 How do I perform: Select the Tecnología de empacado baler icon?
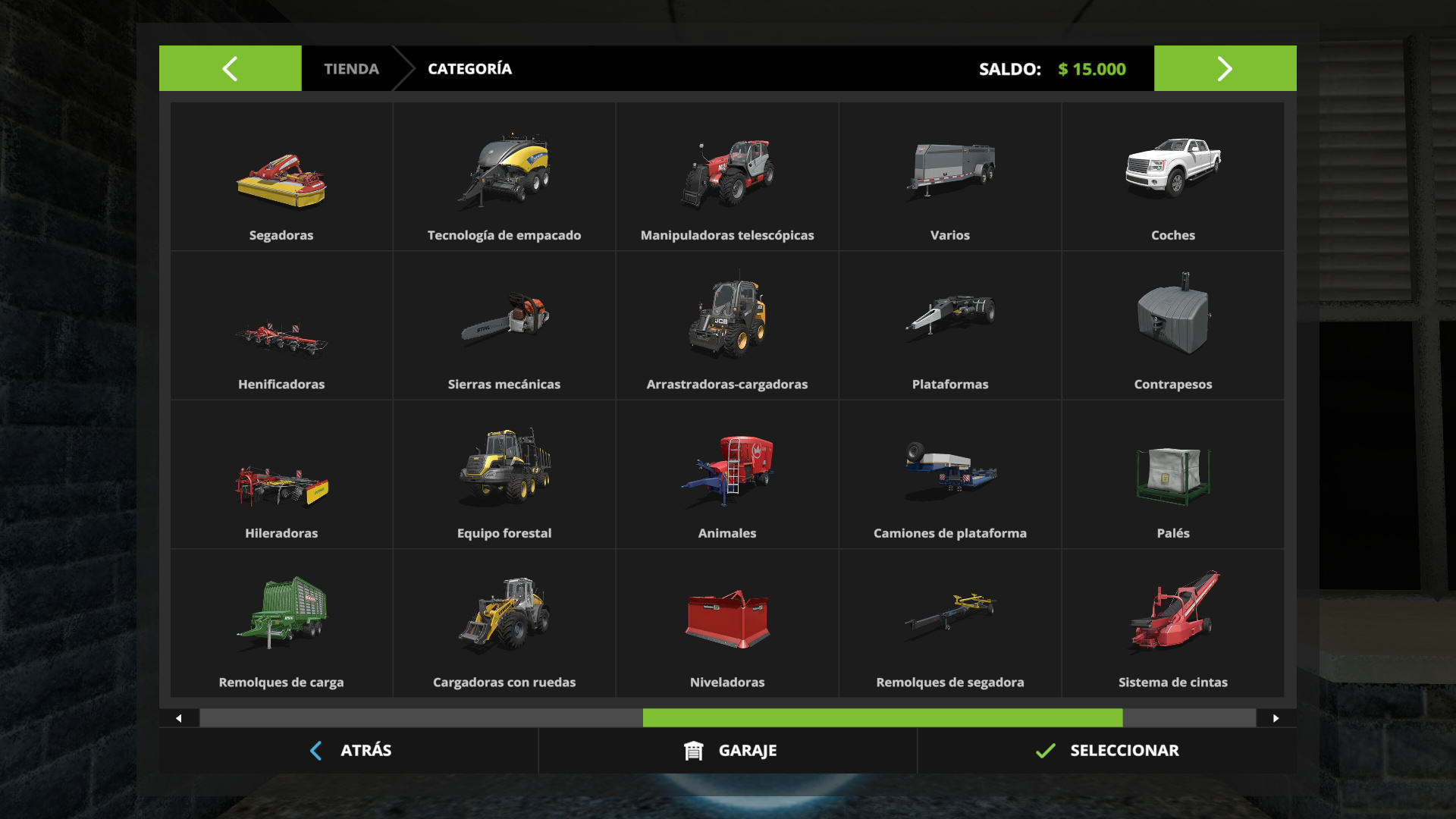click(x=504, y=169)
